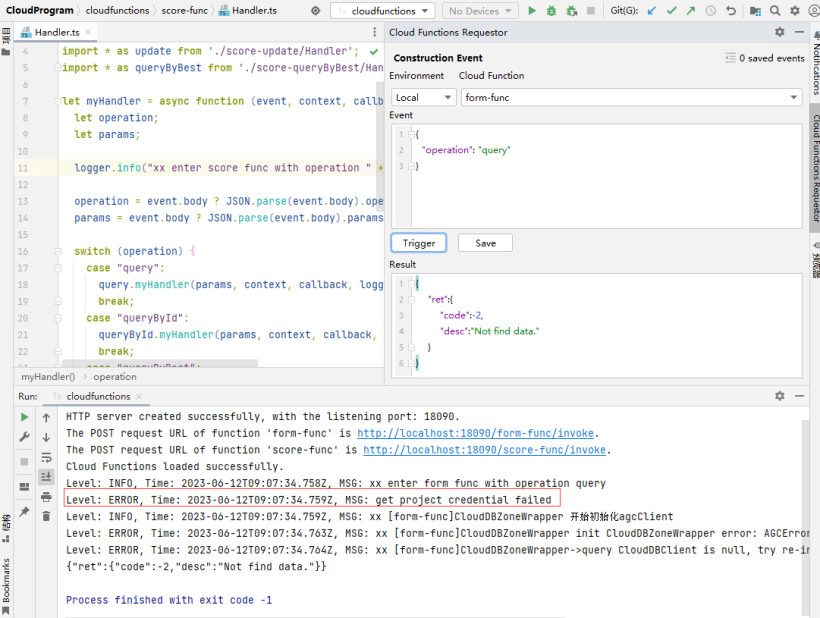
Task: Open the form-func Cloud Function dropdown
Action: pyautogui.click(x=631, y=97)
